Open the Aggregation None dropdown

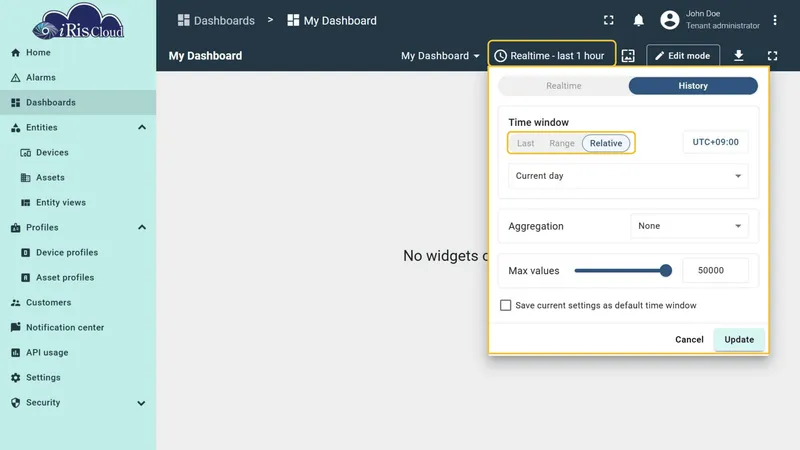tap(689, 226)
